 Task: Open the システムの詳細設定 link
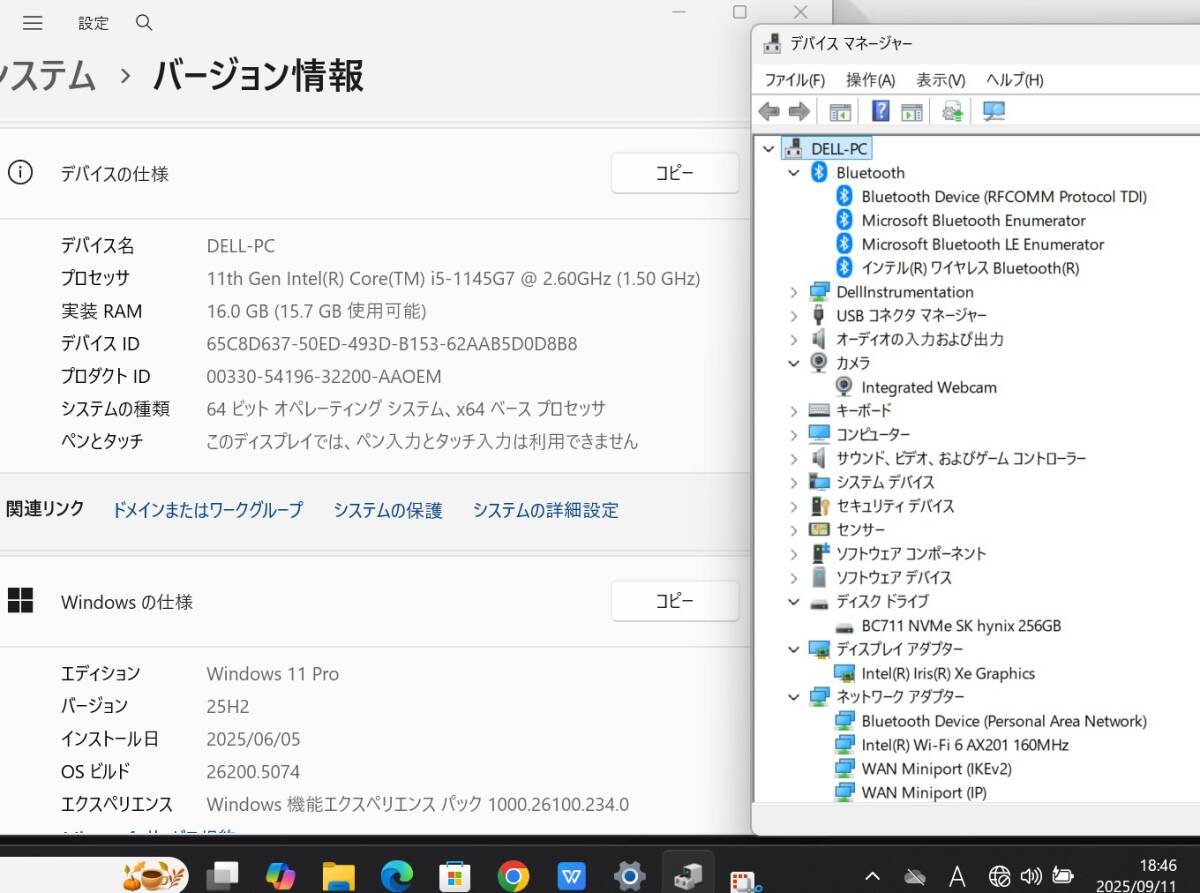pyautogui.click(x=545, y=510)
